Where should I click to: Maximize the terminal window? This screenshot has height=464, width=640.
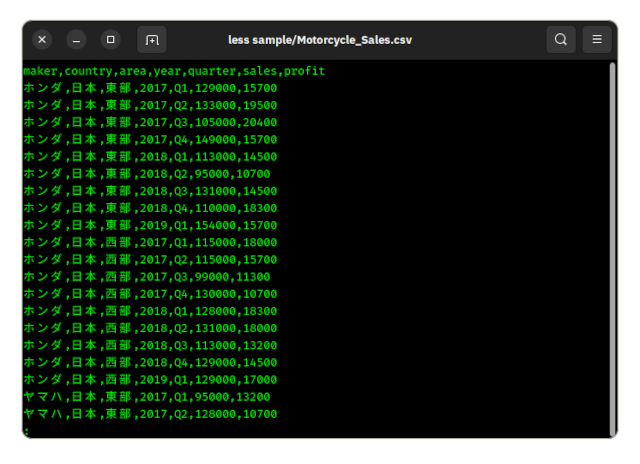(x=111, y=40)
